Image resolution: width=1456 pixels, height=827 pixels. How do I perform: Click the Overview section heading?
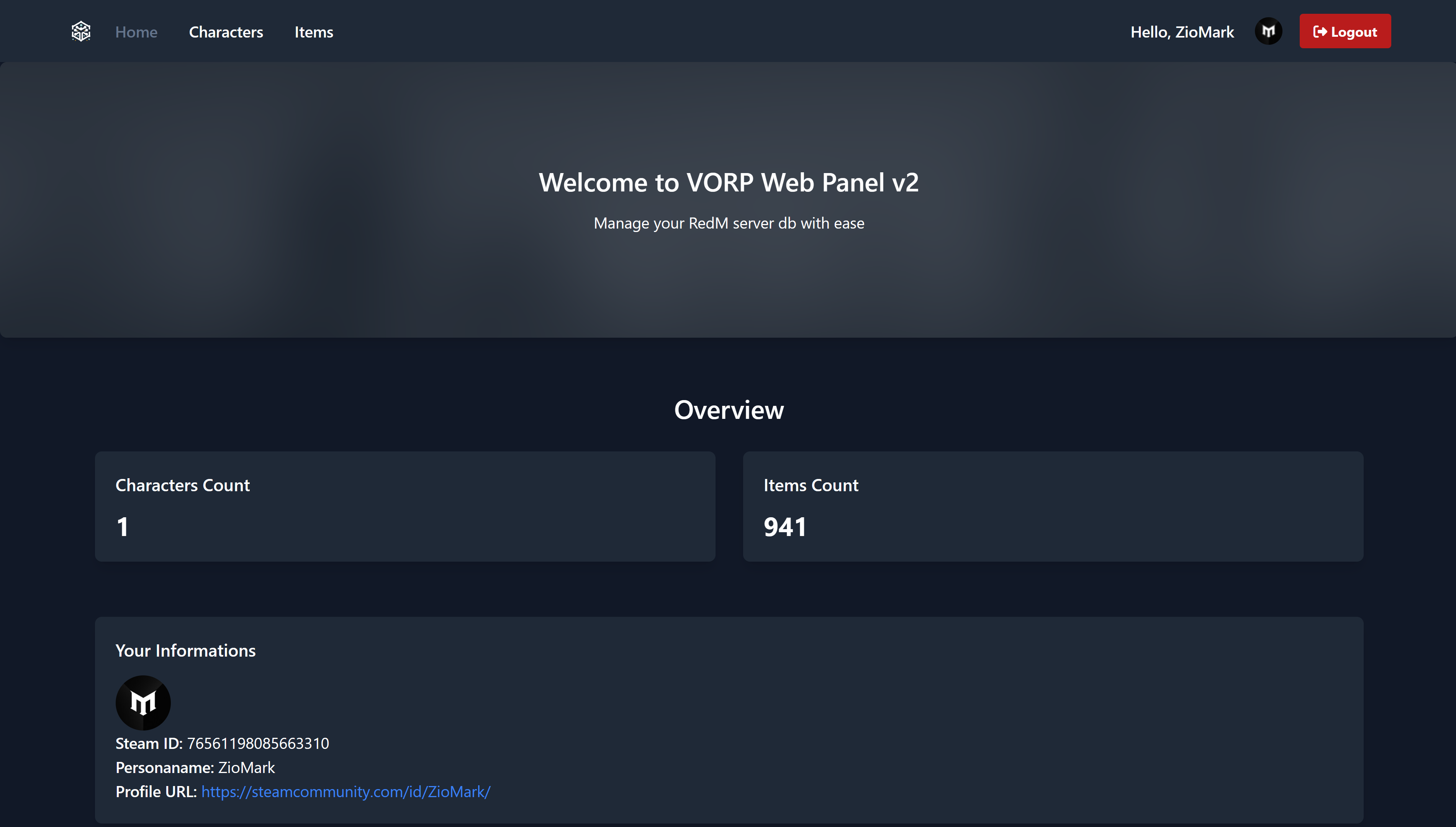728,410
